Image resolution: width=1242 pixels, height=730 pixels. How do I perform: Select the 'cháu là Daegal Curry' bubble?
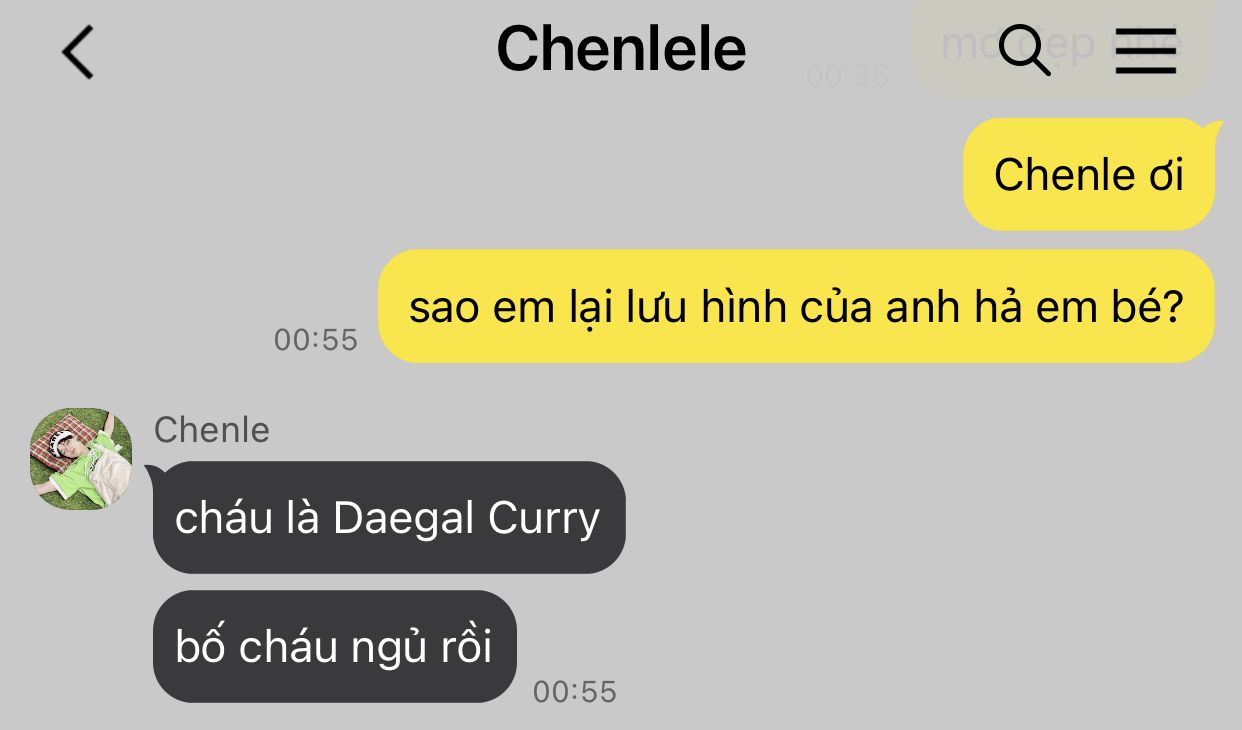click(388, 518)
